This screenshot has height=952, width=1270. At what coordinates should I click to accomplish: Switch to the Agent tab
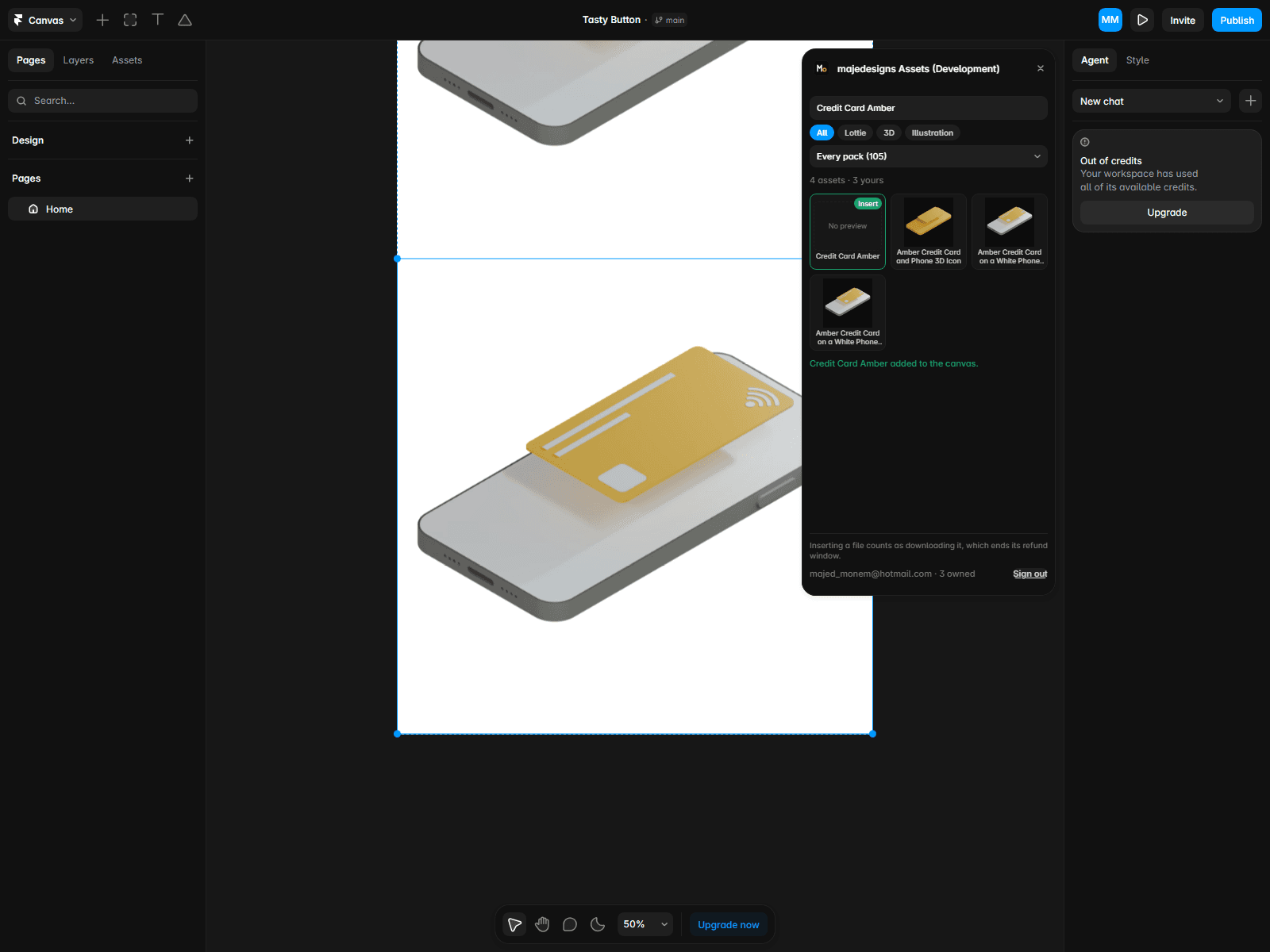pyautogui.click(x=1095, y=60)
